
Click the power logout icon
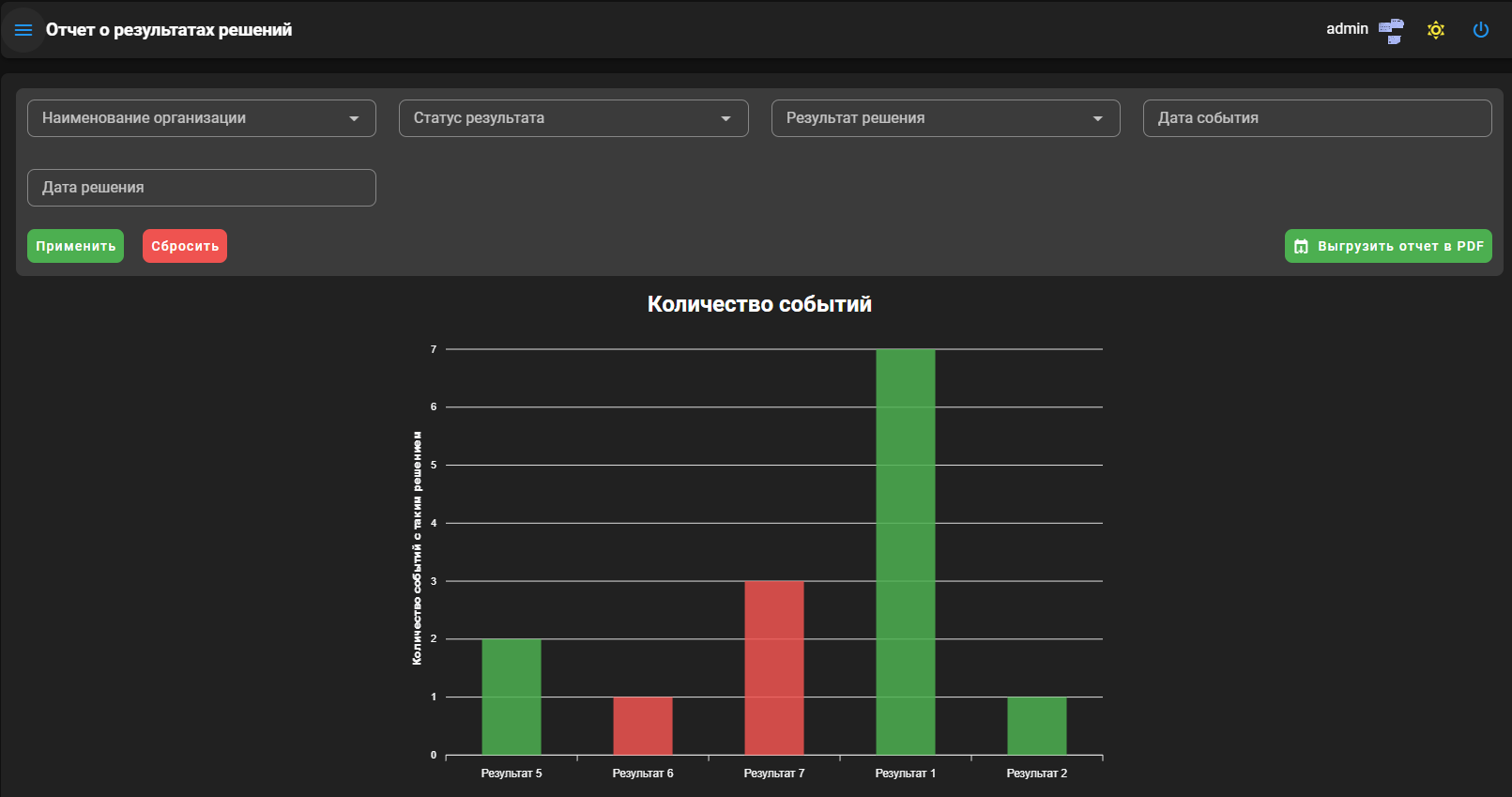coord(1481,30)
